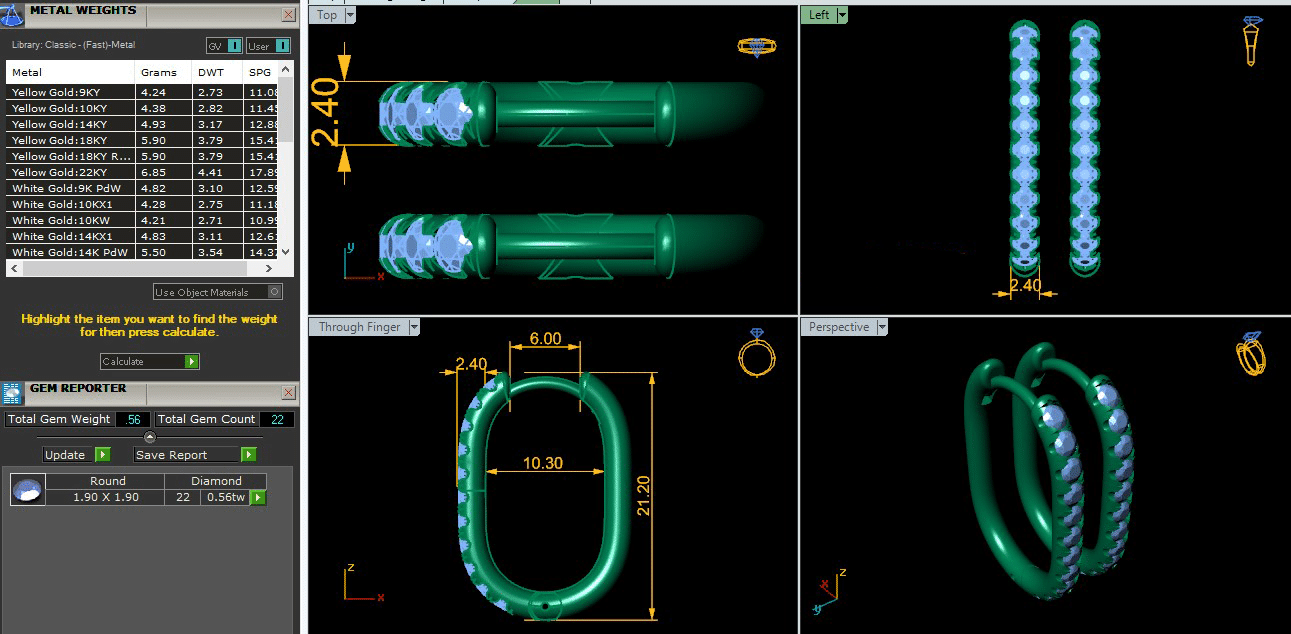Image resolution: width=1291 pixels, height=634 pixels.
Task: Select the 6.00 dimension label
Action: click(545, 339)
